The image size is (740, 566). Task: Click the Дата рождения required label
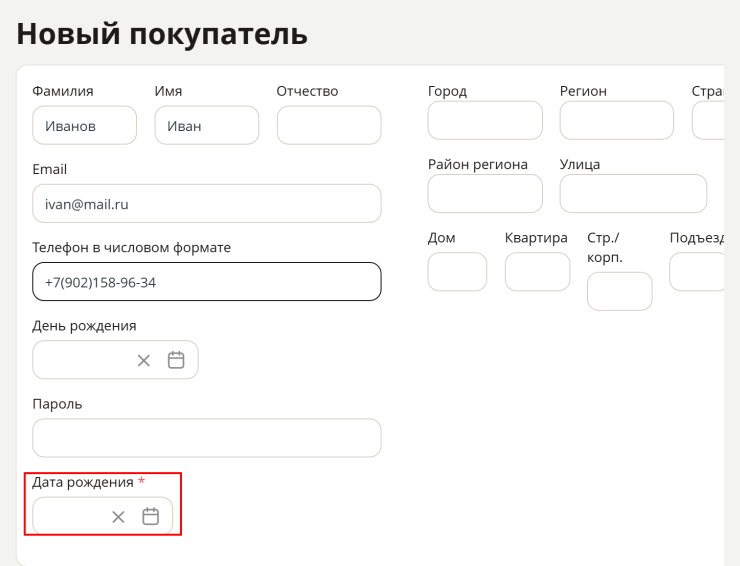(89, 482)
